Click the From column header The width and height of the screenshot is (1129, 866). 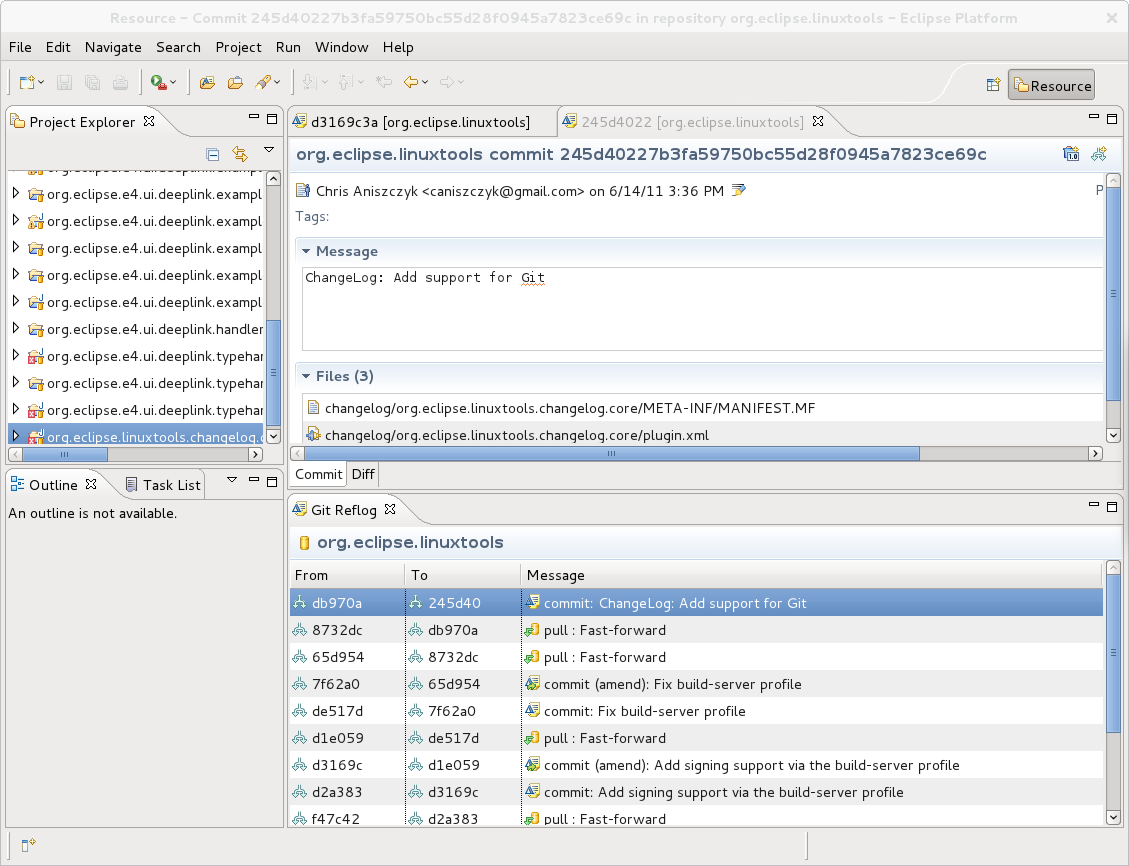coord(347,575)
